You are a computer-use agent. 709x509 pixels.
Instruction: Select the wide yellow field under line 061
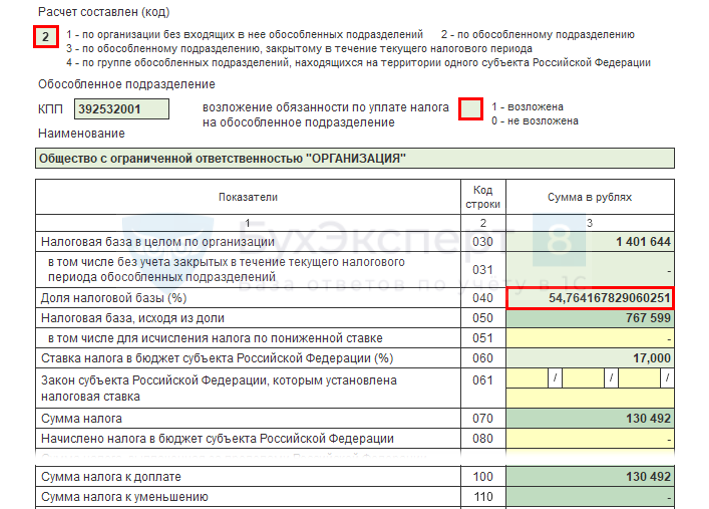590,398
